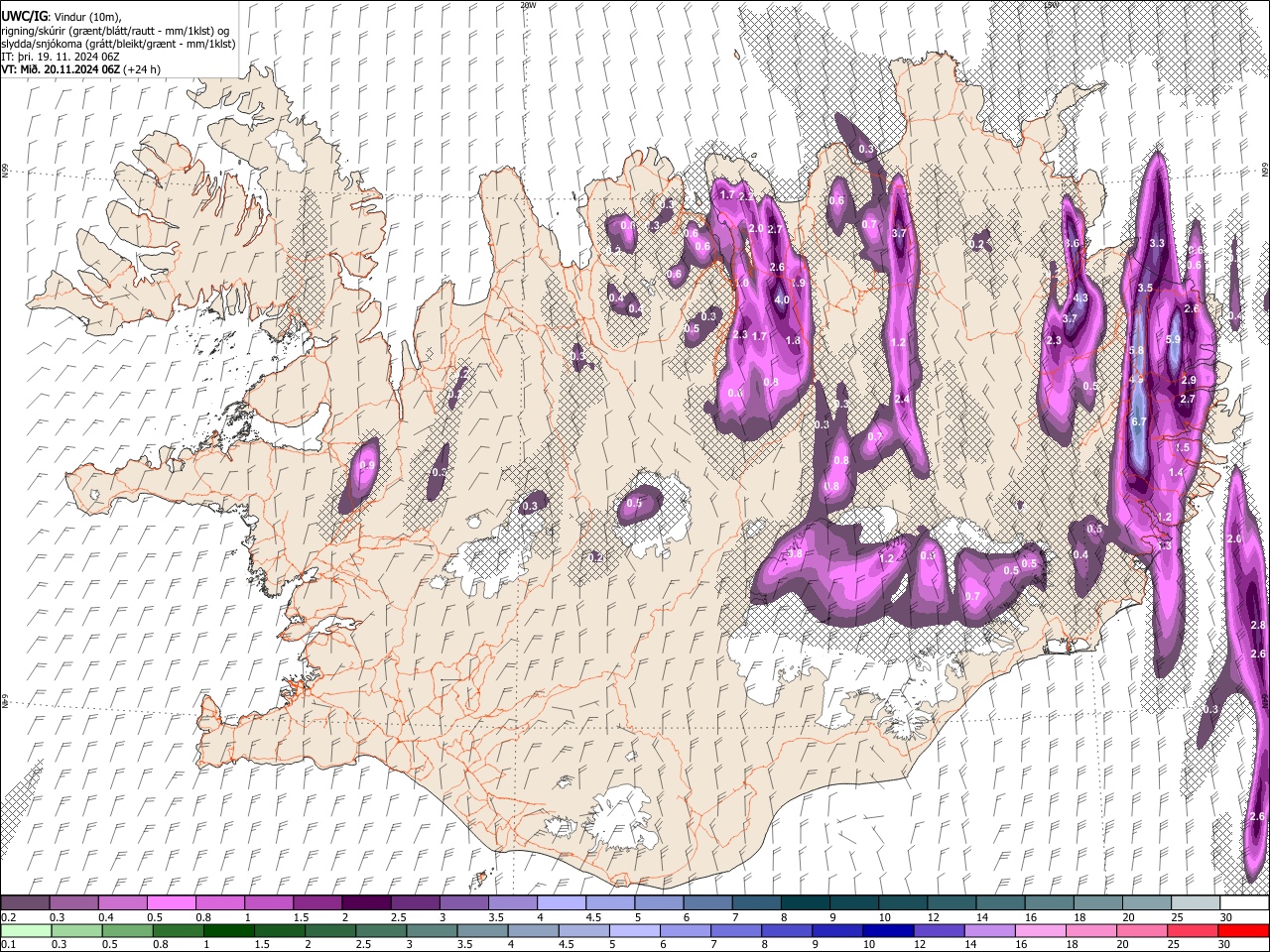
Task: Click the 6.7 precipitation value on the map
Action: click(1138, 421)
